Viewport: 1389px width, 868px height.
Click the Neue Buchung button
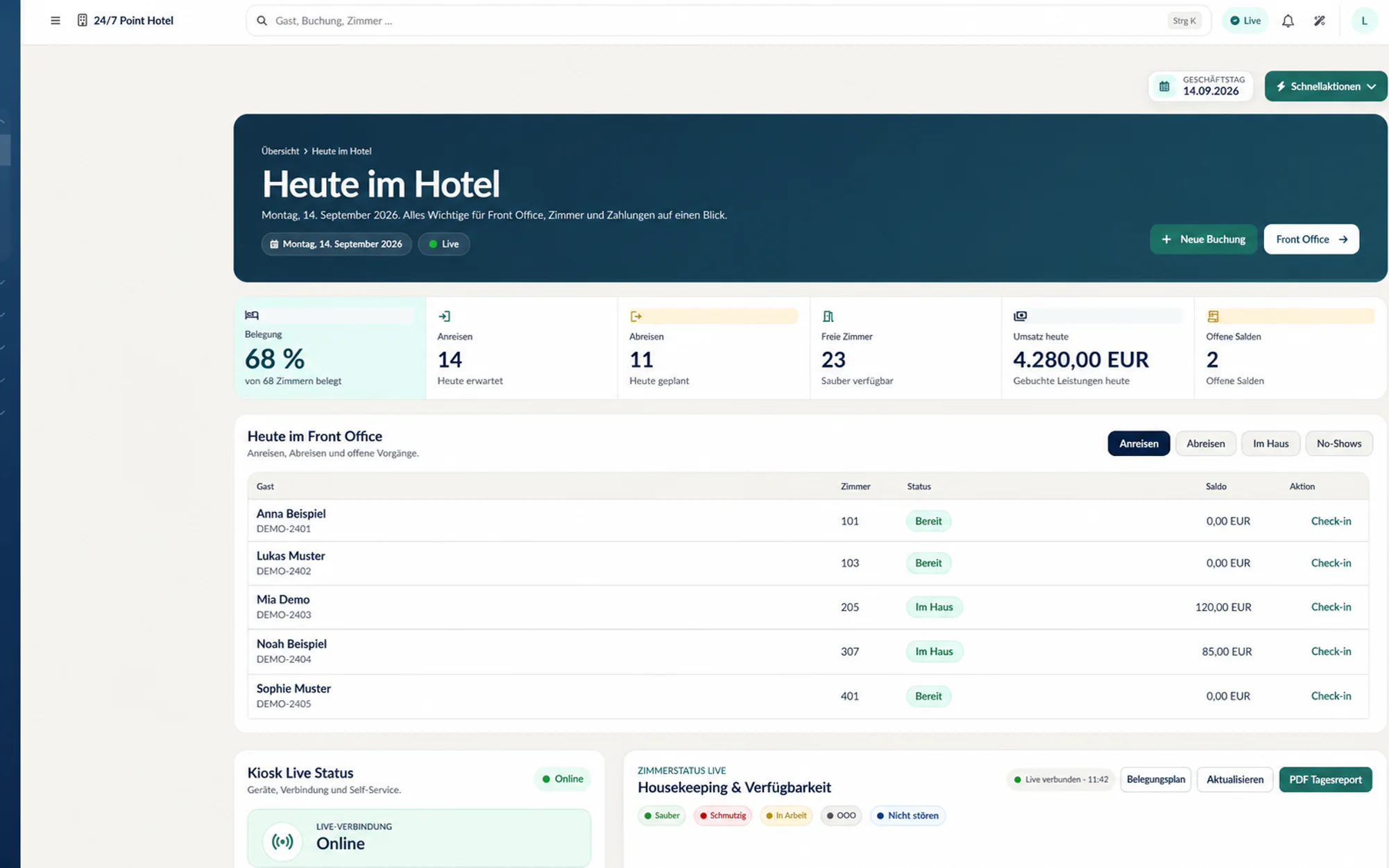tap(1203, 239)
